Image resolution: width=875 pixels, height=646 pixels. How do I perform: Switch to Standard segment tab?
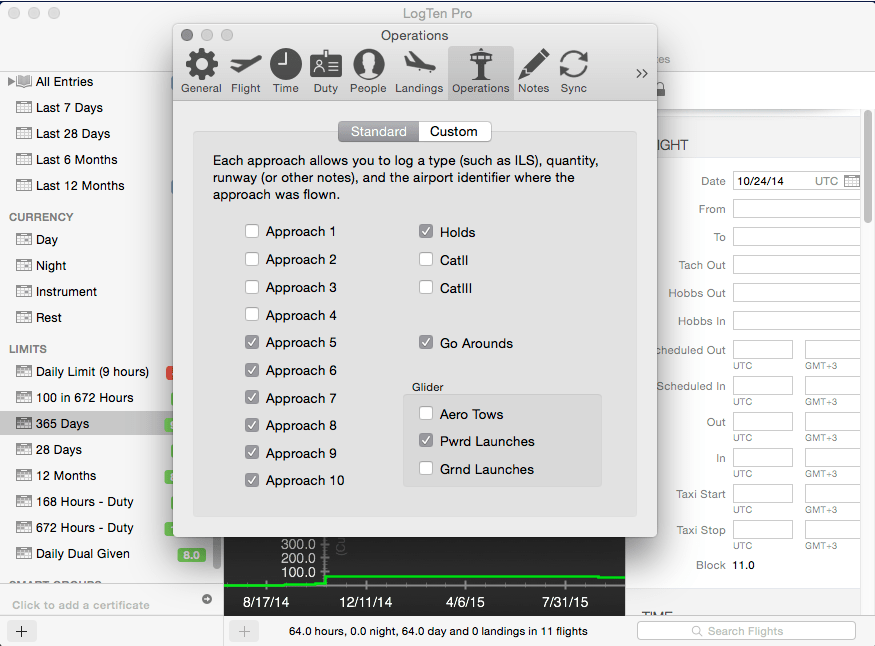pyautogui.click(x=378, y=131)
